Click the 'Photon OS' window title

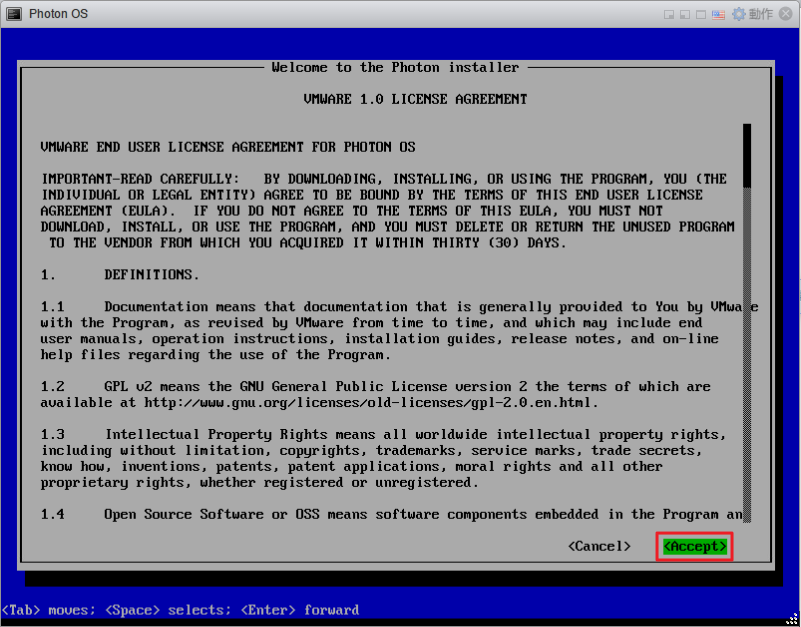click(58, 14)
